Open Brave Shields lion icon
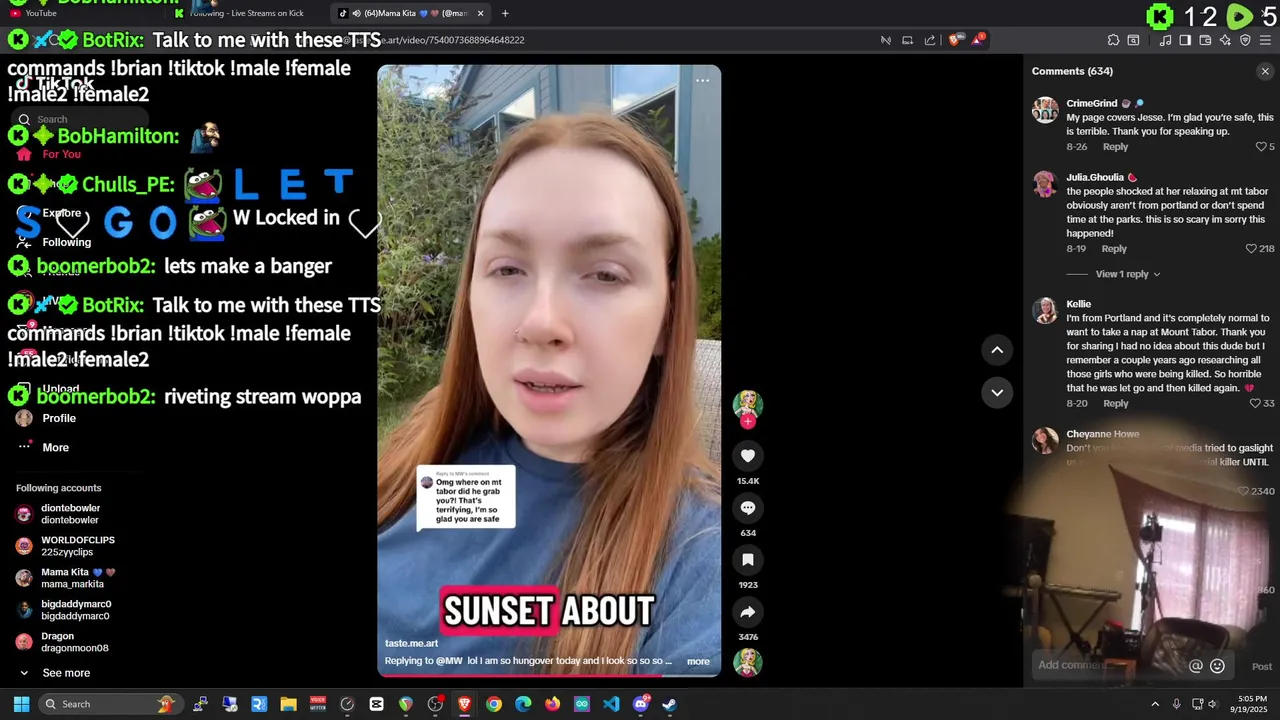The height and width of the screenshot is (720, 1280). pyautogui.click(x=955, y=40)
